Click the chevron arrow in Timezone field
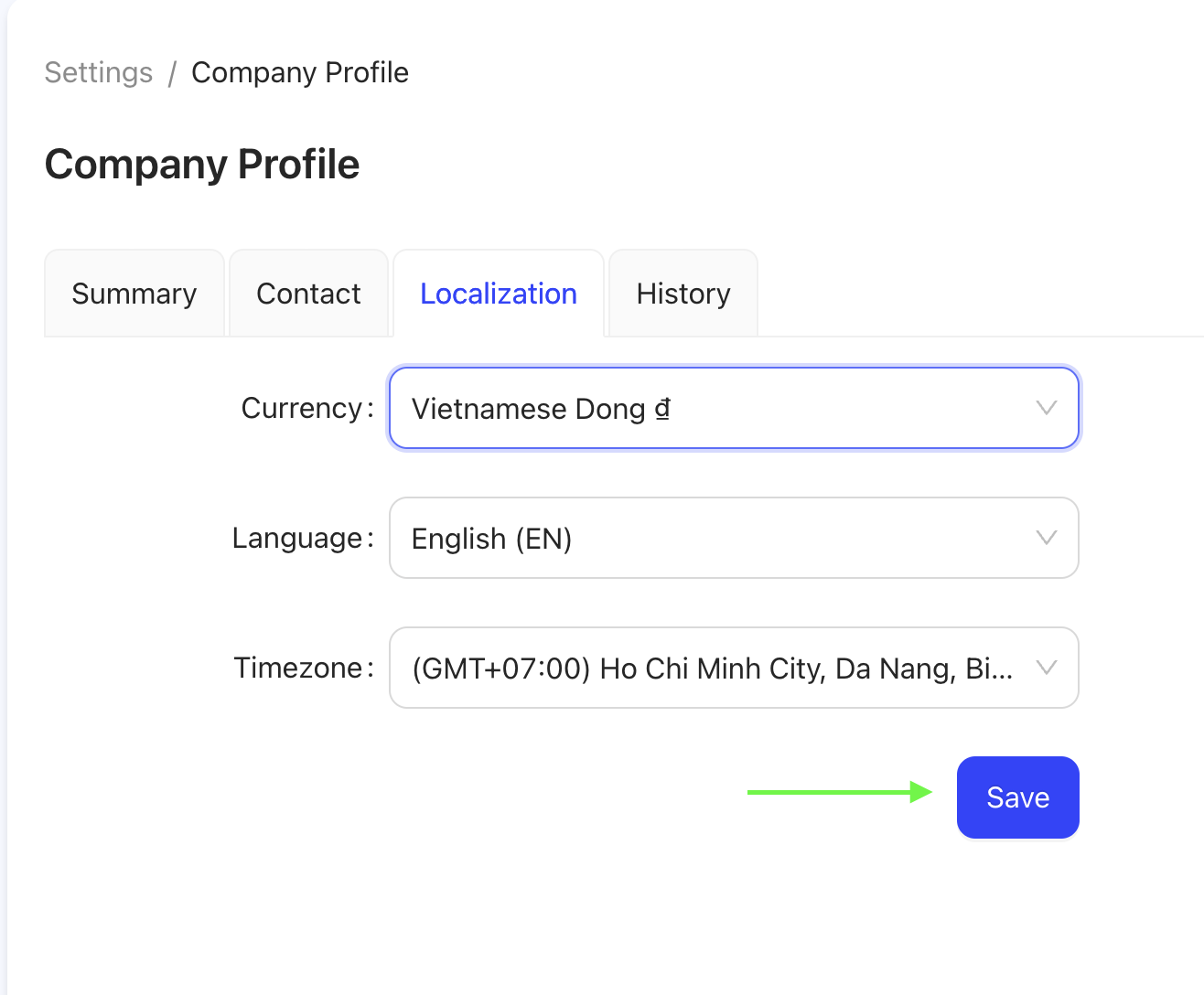This screenshot has width=1204, height=995. (x=1046, y=668)
